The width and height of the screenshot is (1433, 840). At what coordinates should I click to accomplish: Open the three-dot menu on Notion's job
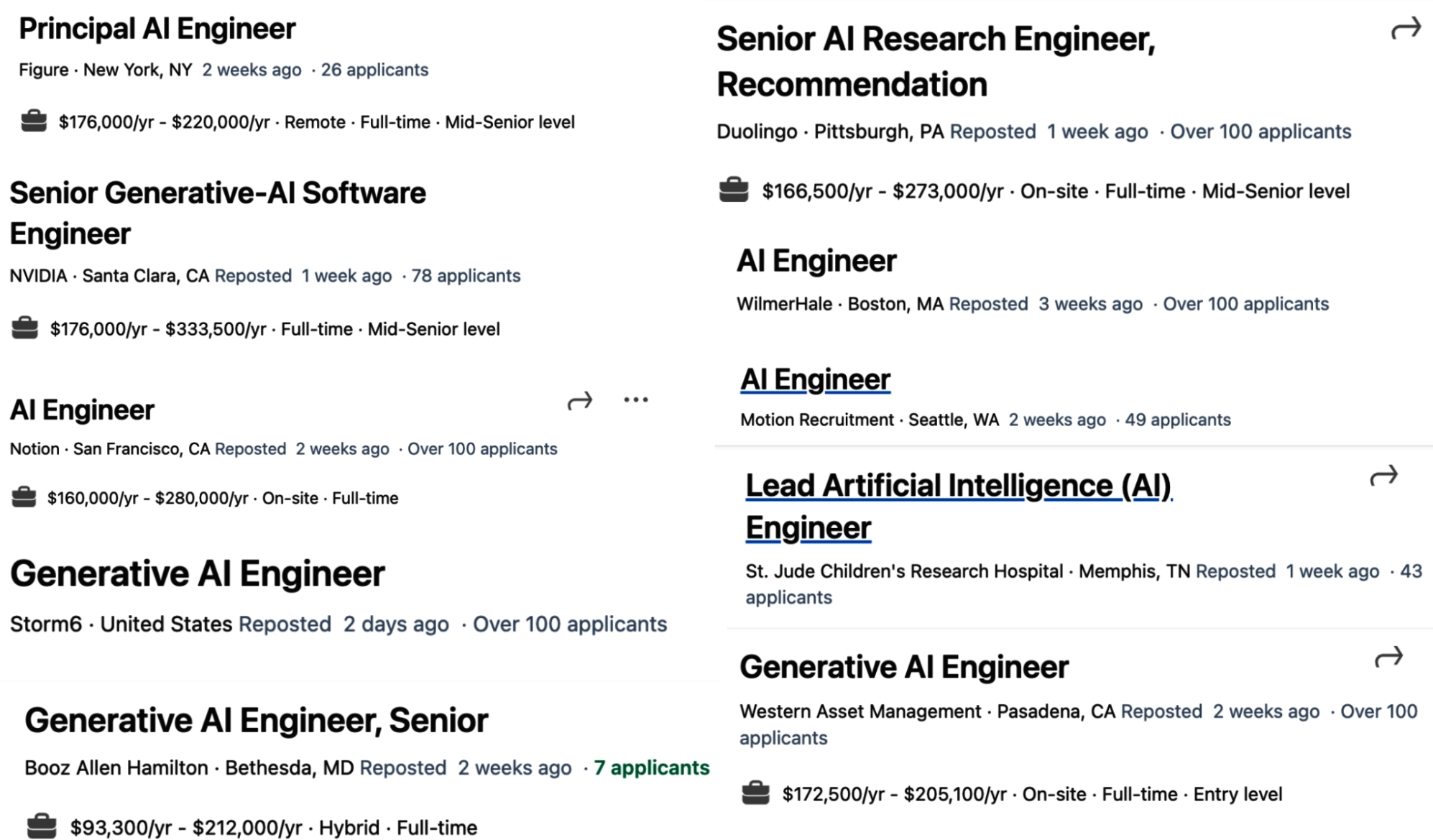[x=635, y=400]
